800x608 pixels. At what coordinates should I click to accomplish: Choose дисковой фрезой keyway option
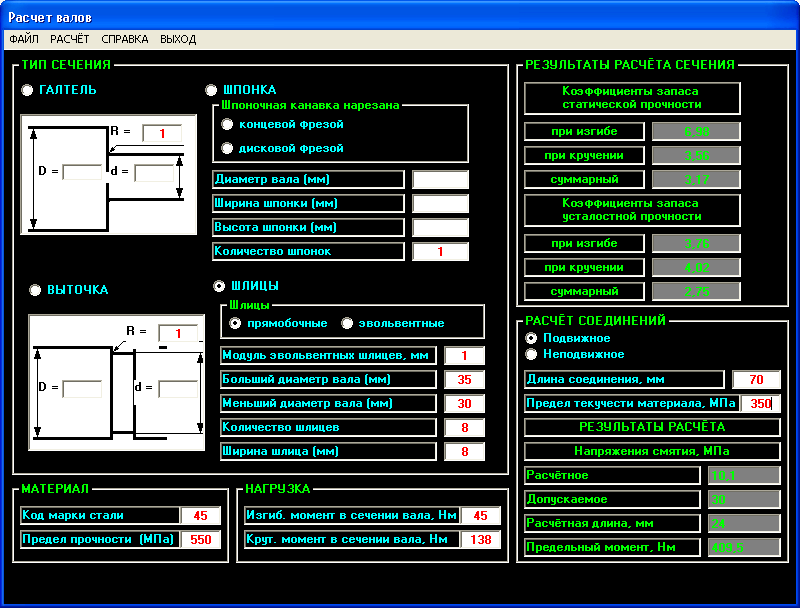pos(228,148)
